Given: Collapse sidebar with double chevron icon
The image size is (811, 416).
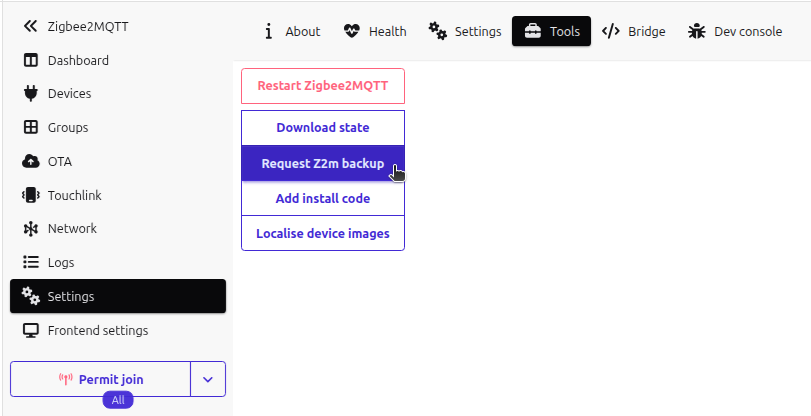Looking at the screenshot, I should [x=31, y=26].
